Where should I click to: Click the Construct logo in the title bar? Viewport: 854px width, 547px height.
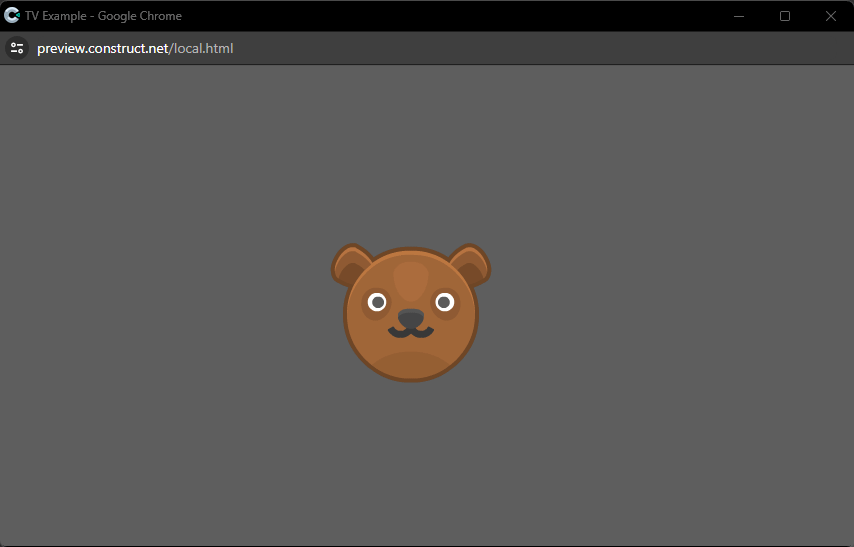point(12,16)
